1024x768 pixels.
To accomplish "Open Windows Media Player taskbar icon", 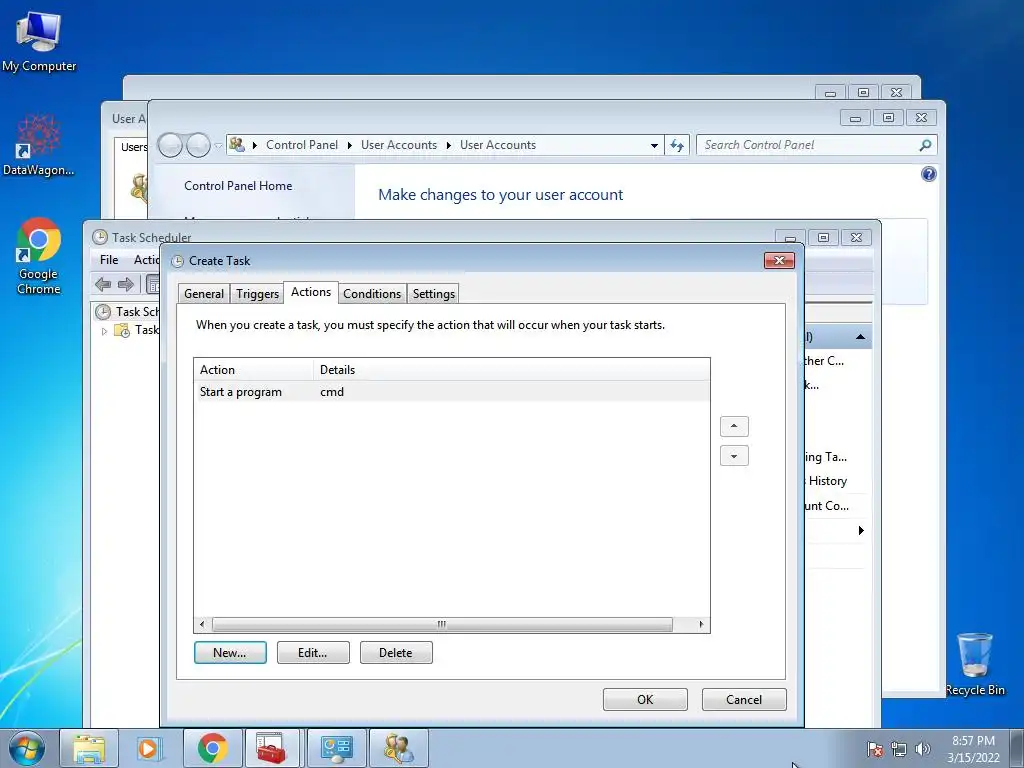I will pyautogui.click(x=149, y=748).
